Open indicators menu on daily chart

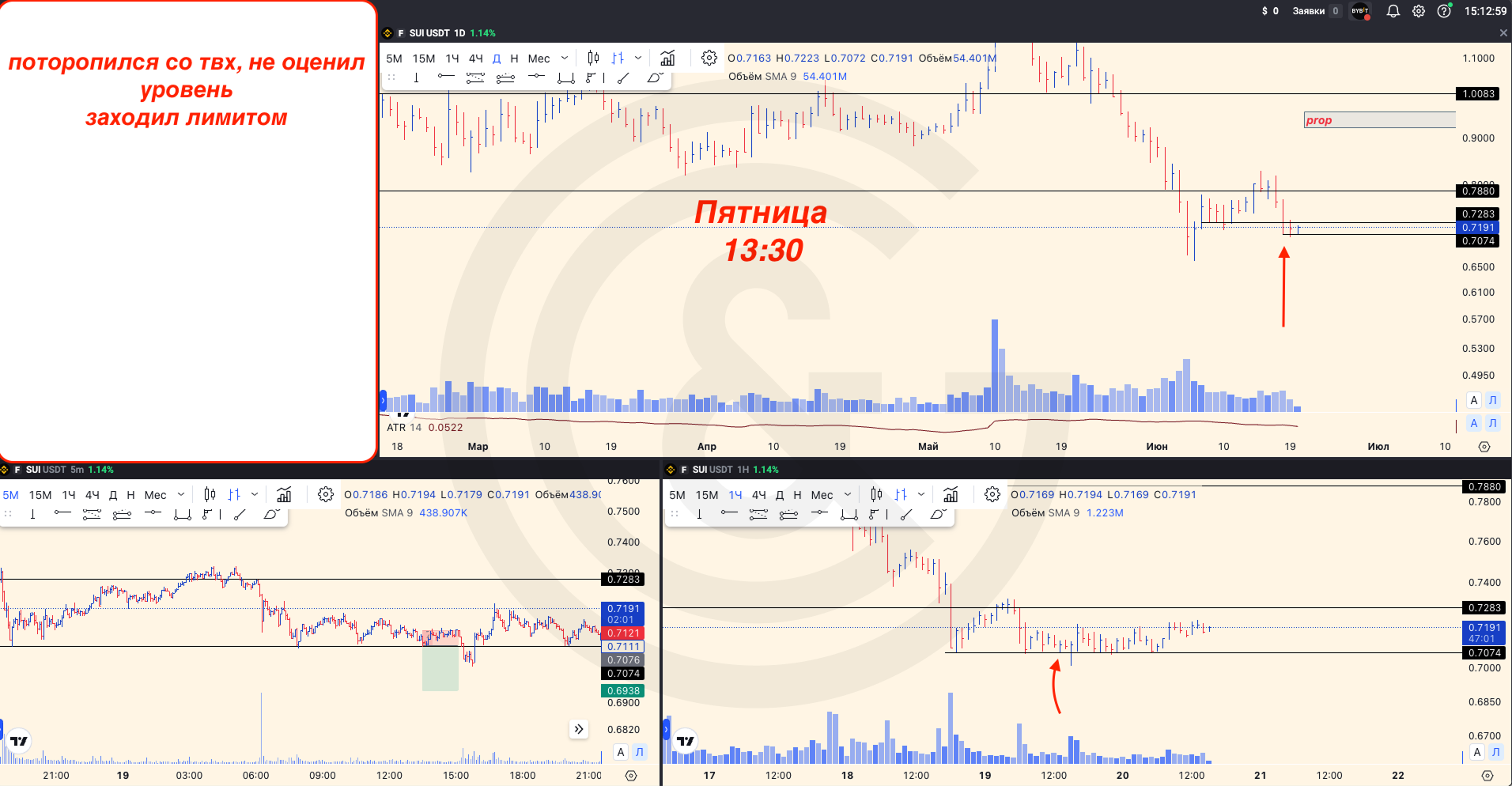click(667, 58)
